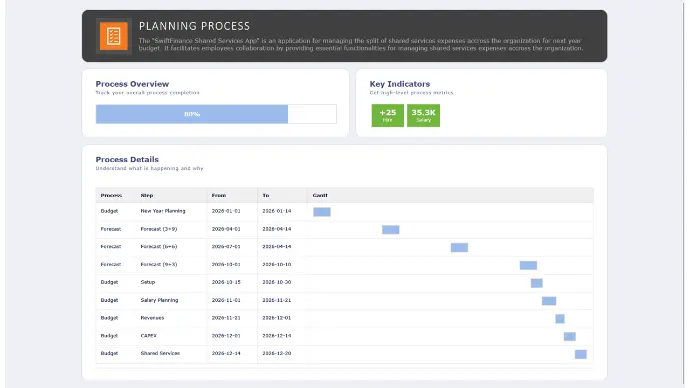Image resolution: width=690 pixels, height=388 pixels.
Task: Click the Gantt bar for Forecast (9+3)
Action: 528,265
